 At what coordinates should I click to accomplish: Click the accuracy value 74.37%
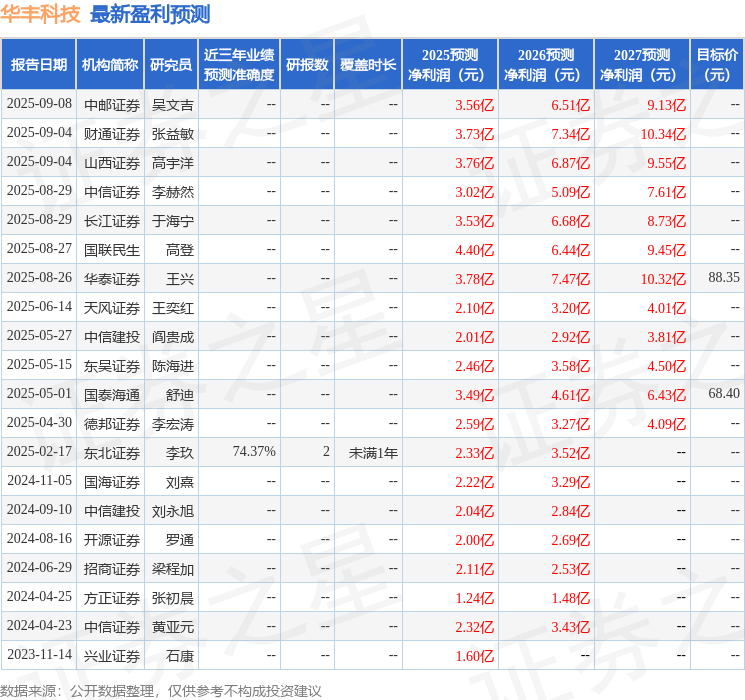click(254, 451)
